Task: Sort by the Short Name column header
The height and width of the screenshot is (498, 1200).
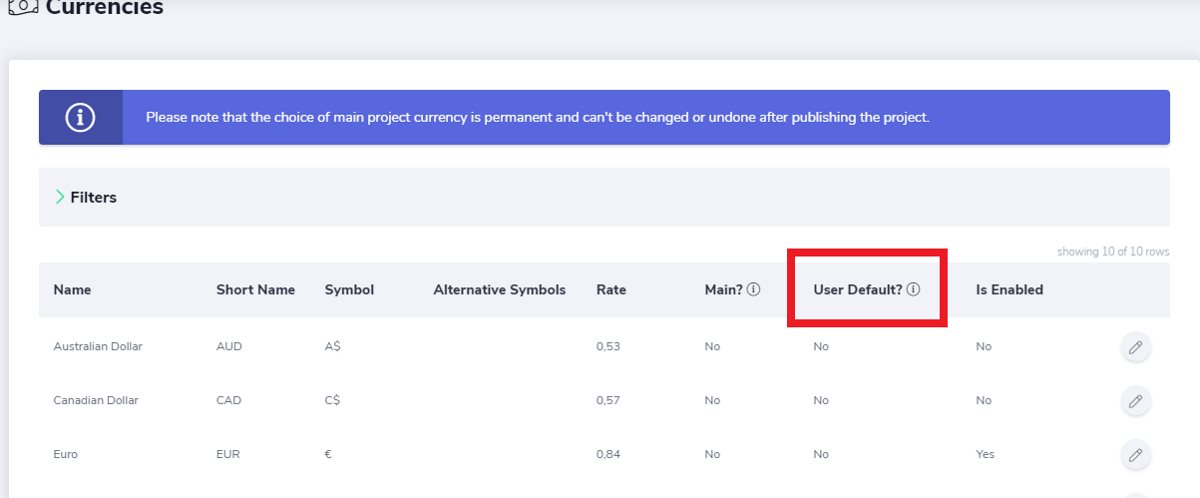Action: tap(255, 290)
